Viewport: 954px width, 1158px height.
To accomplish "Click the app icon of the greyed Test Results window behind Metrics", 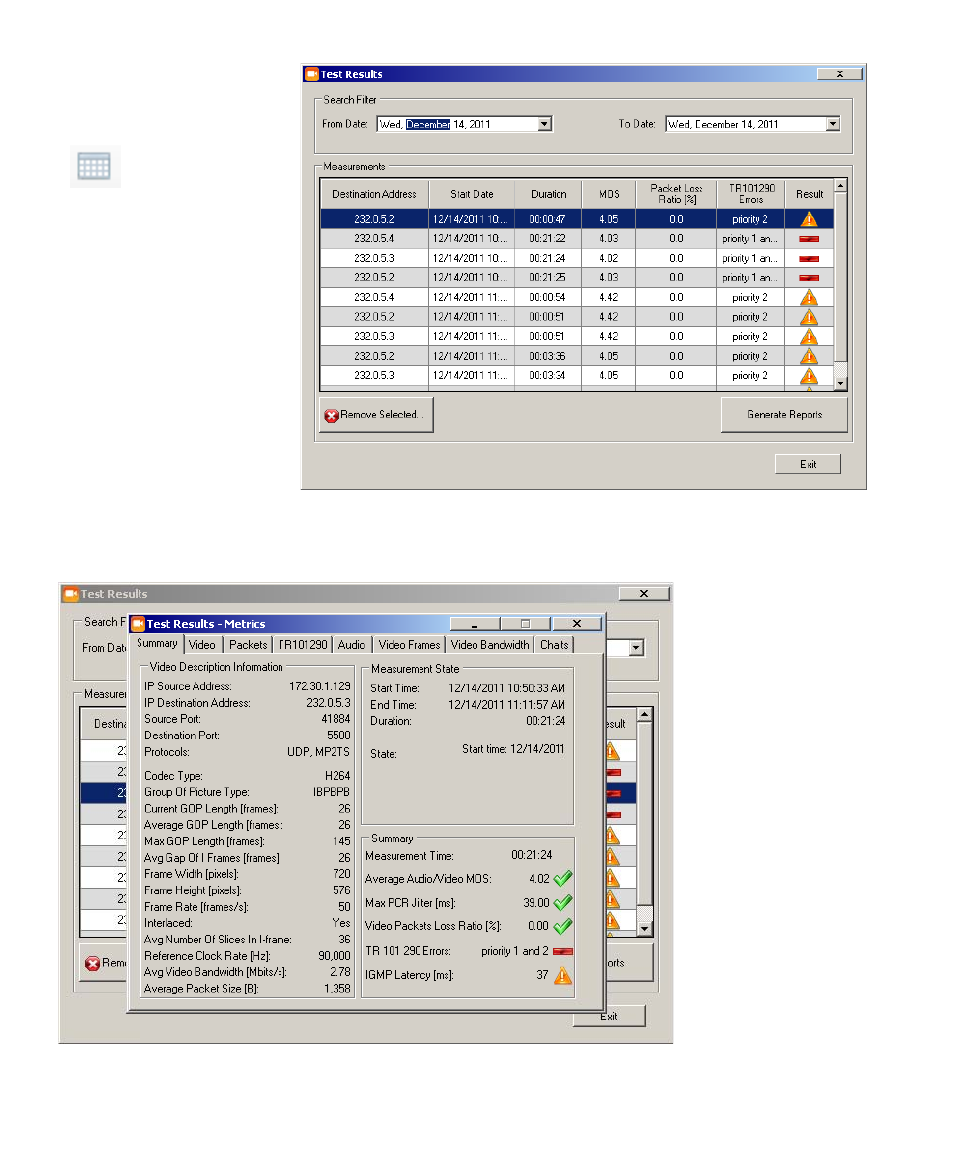I will (71, 594).
